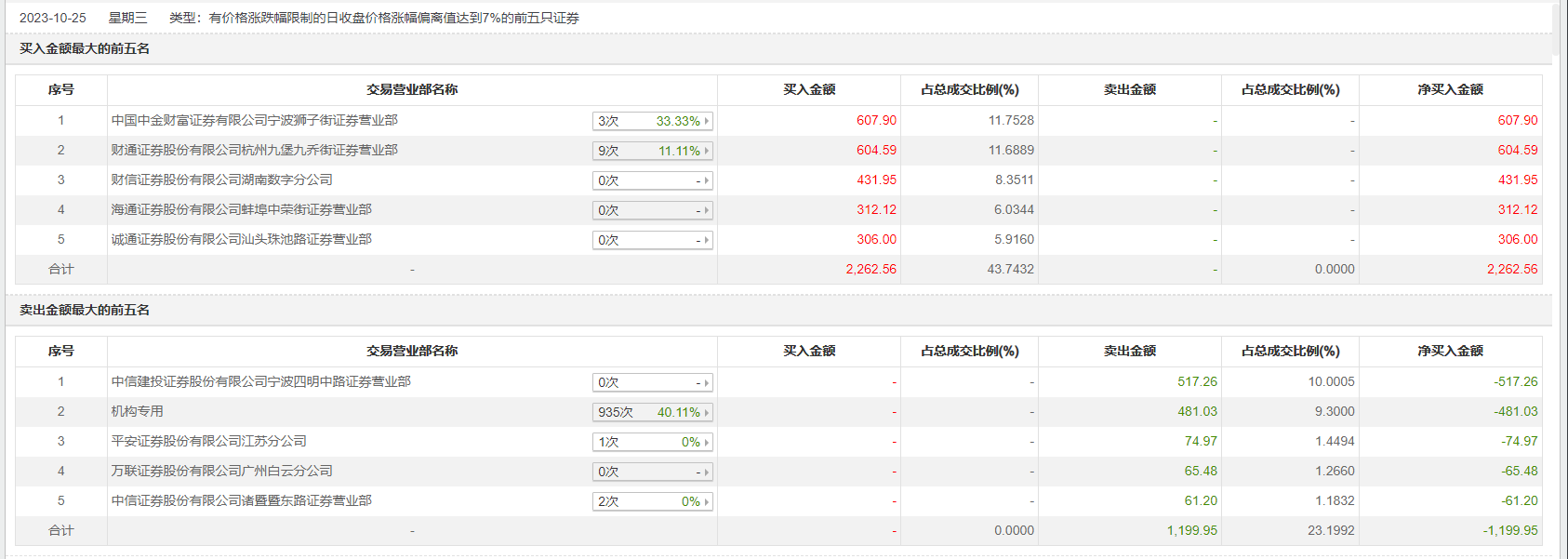The height and width of the screenshot is (559, 1568).
Task: Expand the 0次 box for 海通证券蚌埠中荣街
Action: [652, 210]
